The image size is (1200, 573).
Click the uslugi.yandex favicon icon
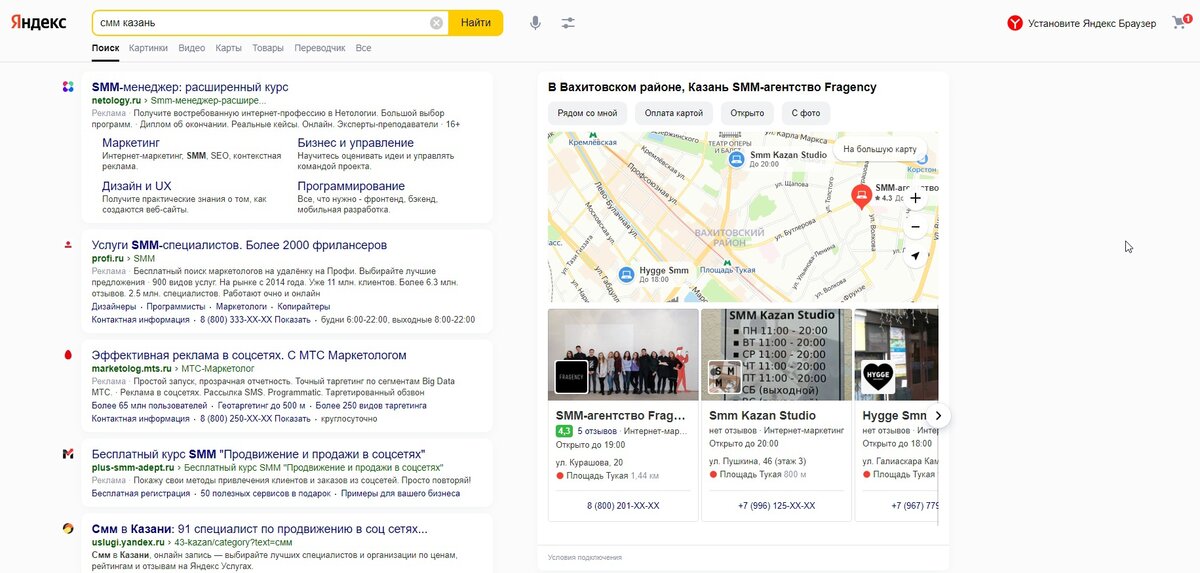pos(68,528)
